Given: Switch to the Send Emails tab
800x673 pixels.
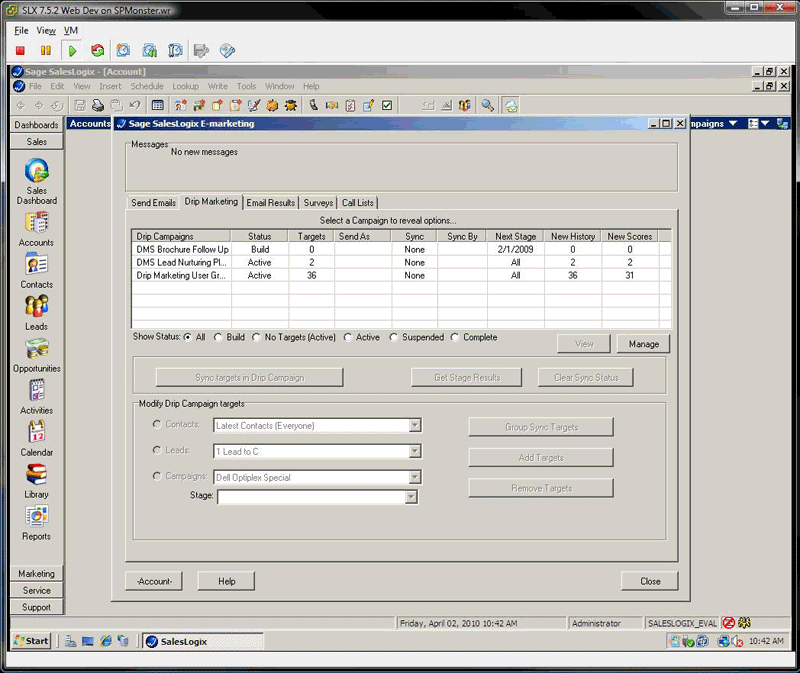Looking at the screenshot, I should [x=153, y=203].
